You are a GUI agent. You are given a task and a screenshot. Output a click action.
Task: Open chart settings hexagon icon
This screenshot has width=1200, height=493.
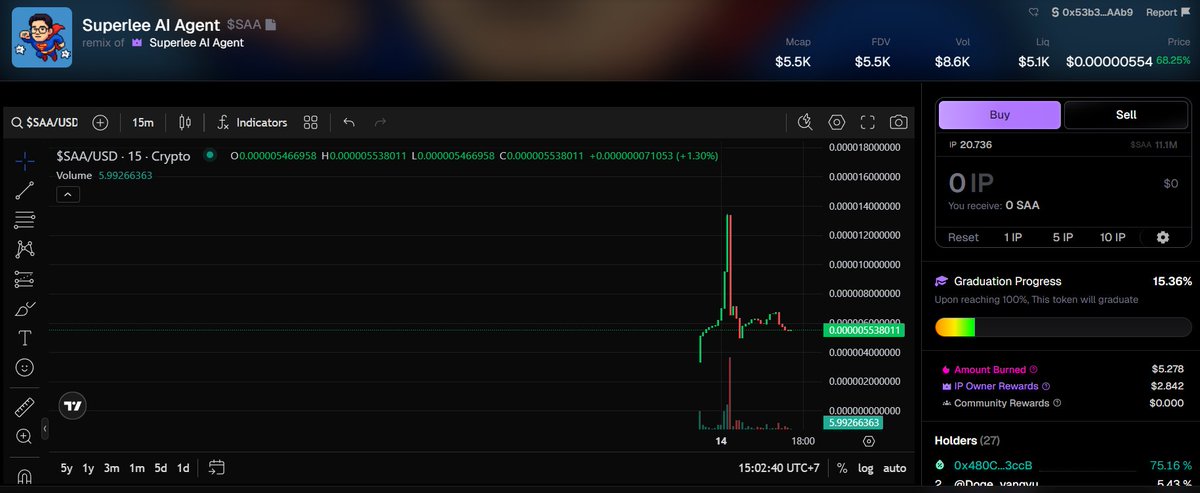click(837, 122)
